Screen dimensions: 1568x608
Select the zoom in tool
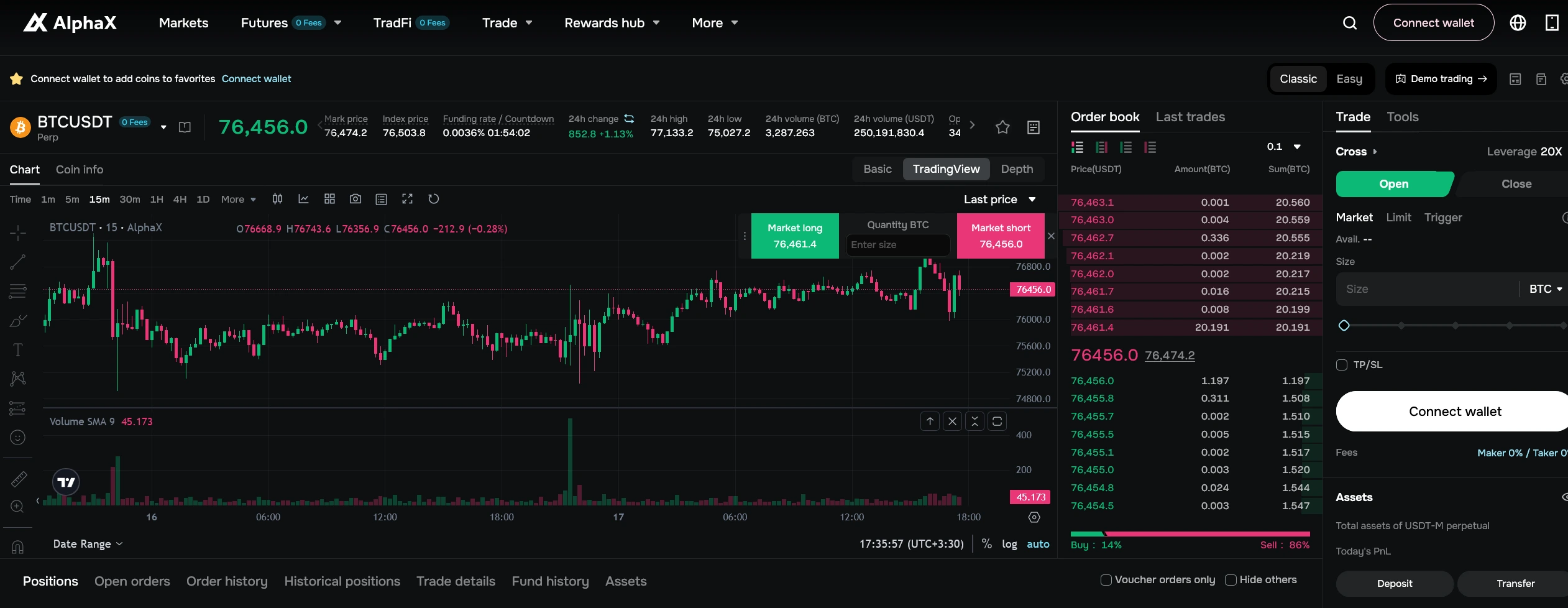17,507
